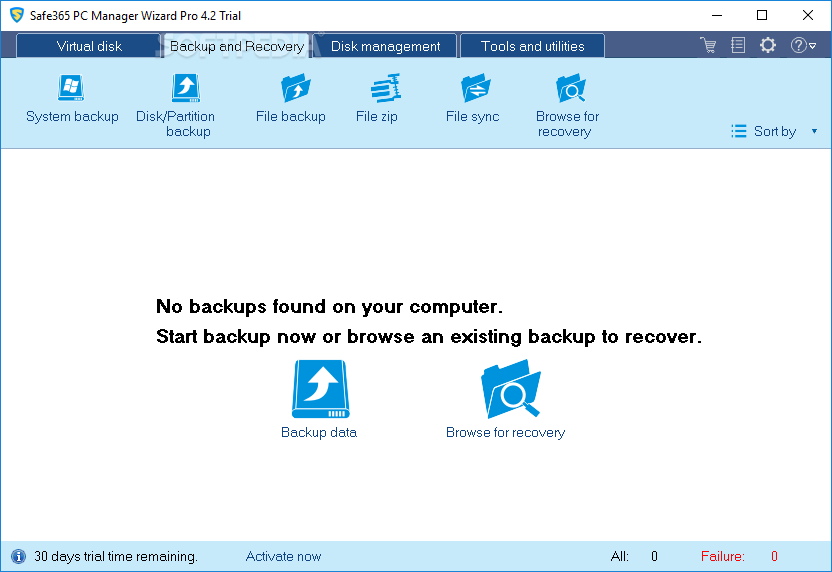
Task: Click the Backup data text link
Action: (319, 432)
